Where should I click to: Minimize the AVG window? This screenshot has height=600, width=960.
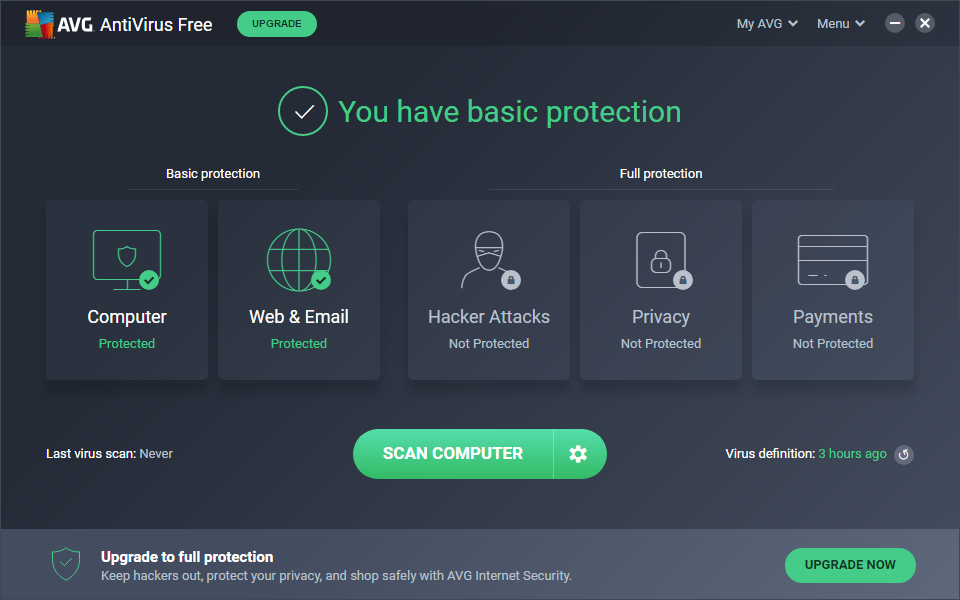(895, 23)
